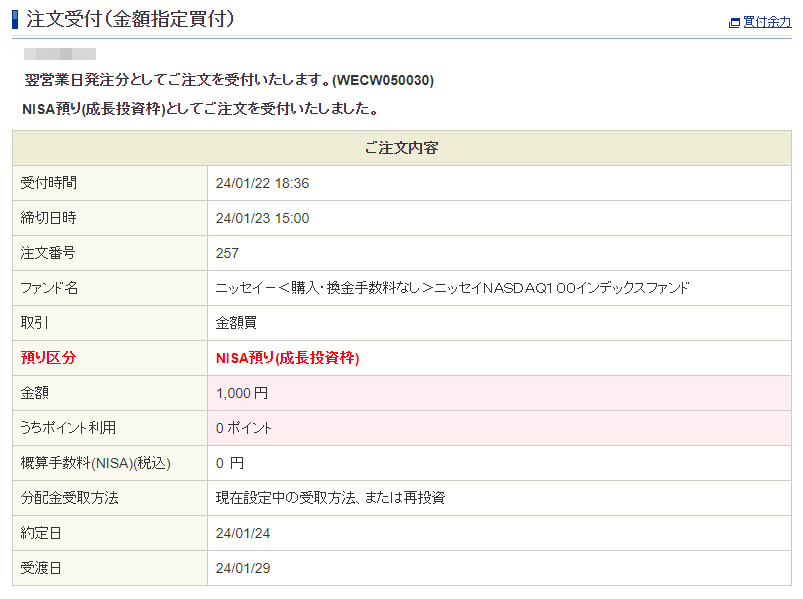Click the red 預り区分 label
803x599 pixels.
49,358
